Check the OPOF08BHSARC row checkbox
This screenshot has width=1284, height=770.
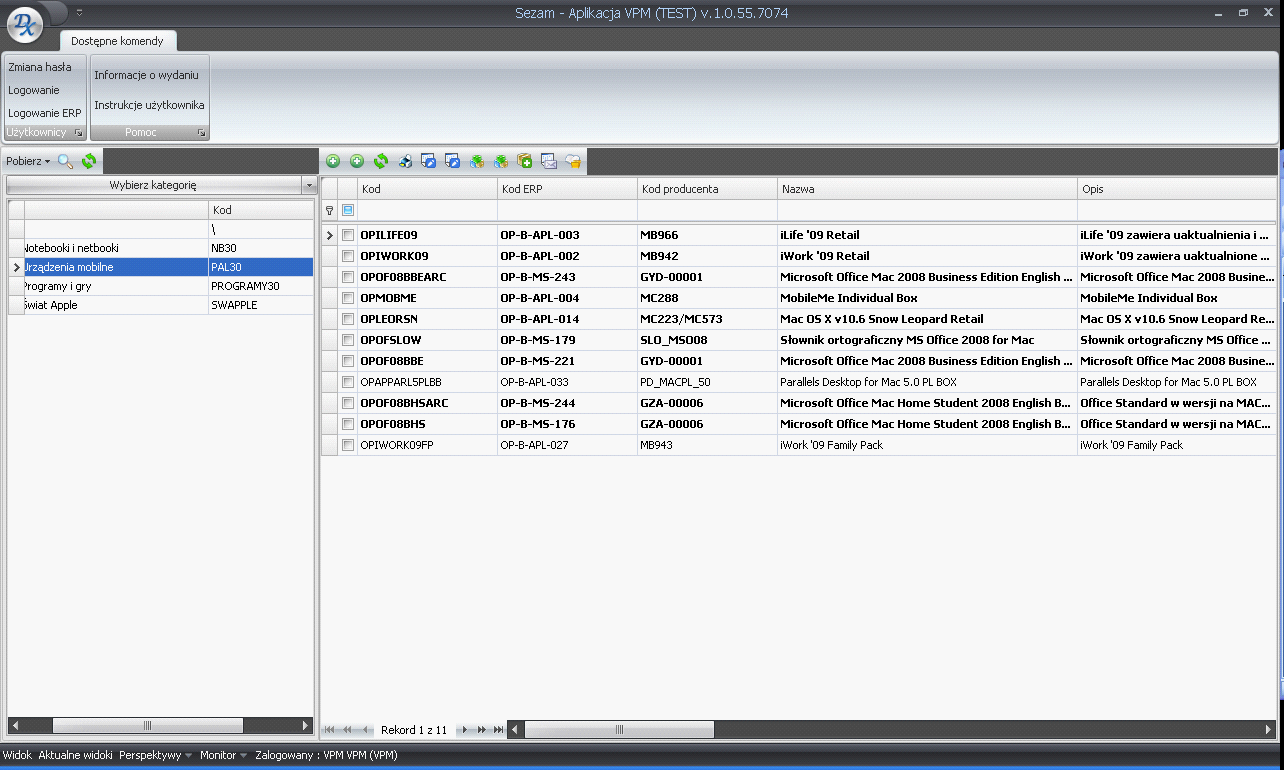348,403
